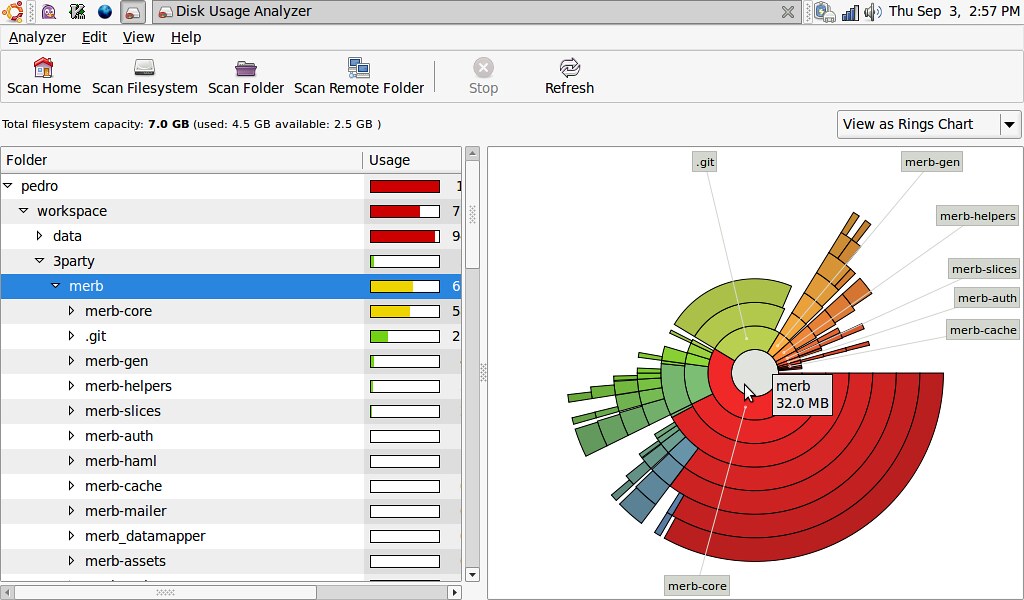Select the pedro usage bar

[x=405, y=186]
